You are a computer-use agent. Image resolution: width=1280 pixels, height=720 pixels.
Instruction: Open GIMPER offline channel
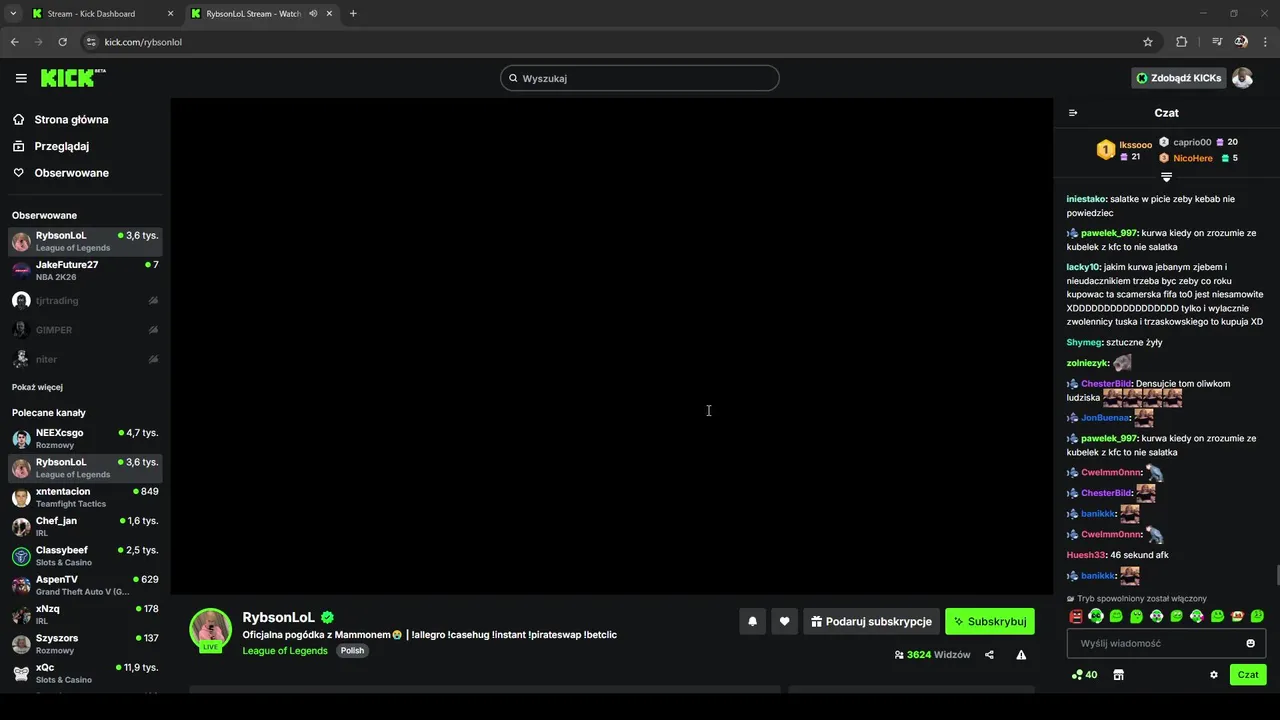(x=85, y=330)
